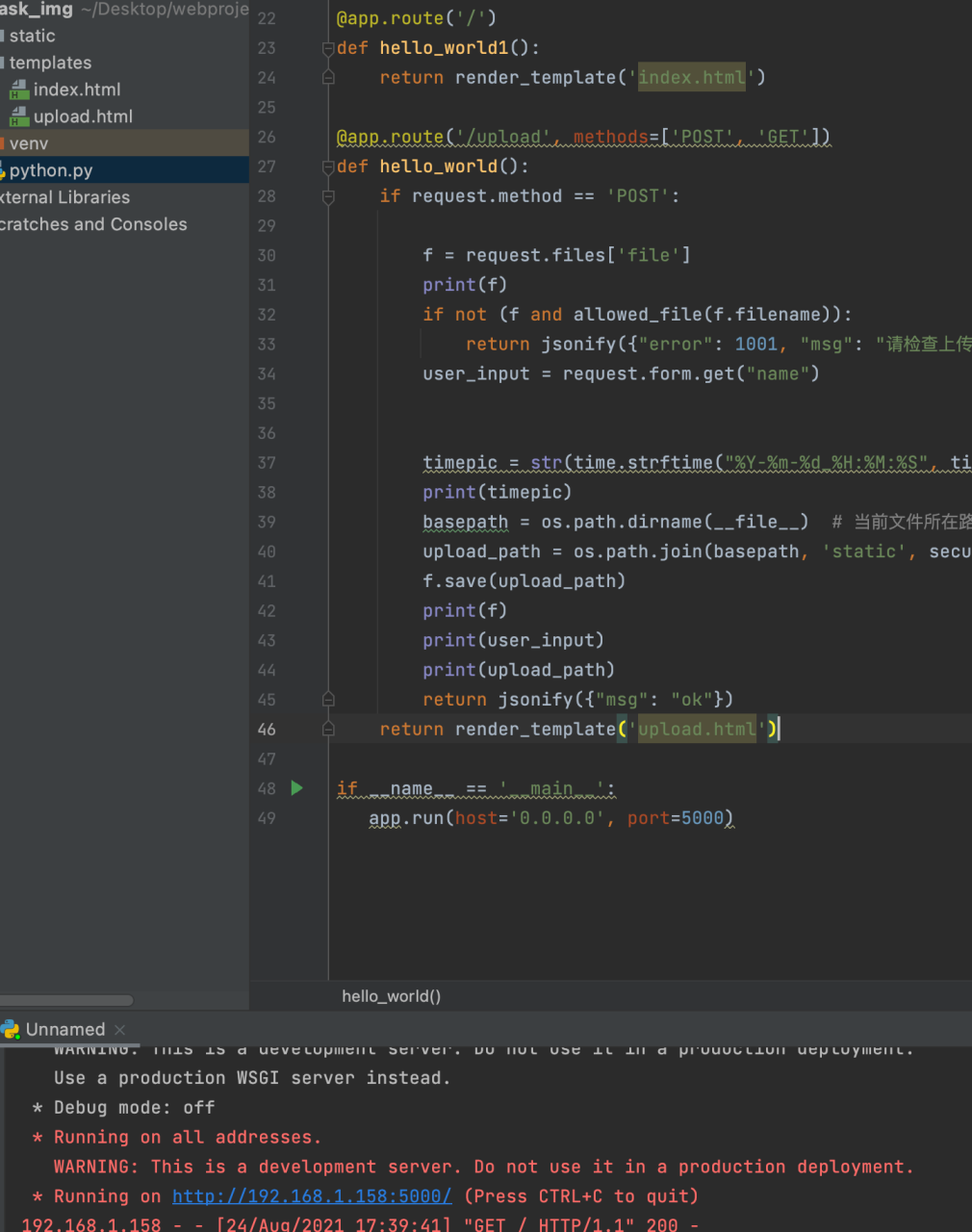Collapse the hello_world function at line 27

(x=328, y=167)
